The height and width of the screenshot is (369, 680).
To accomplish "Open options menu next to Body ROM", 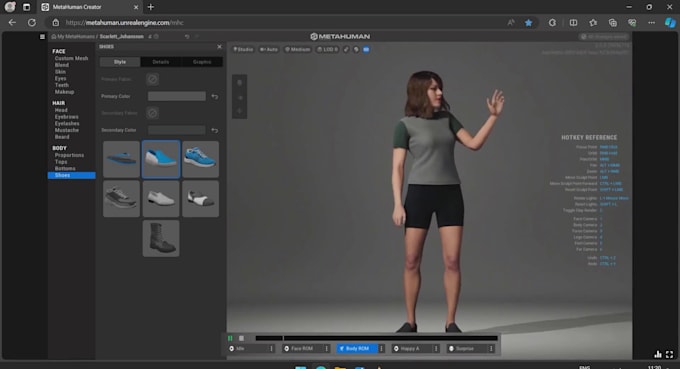I will 382,349.
